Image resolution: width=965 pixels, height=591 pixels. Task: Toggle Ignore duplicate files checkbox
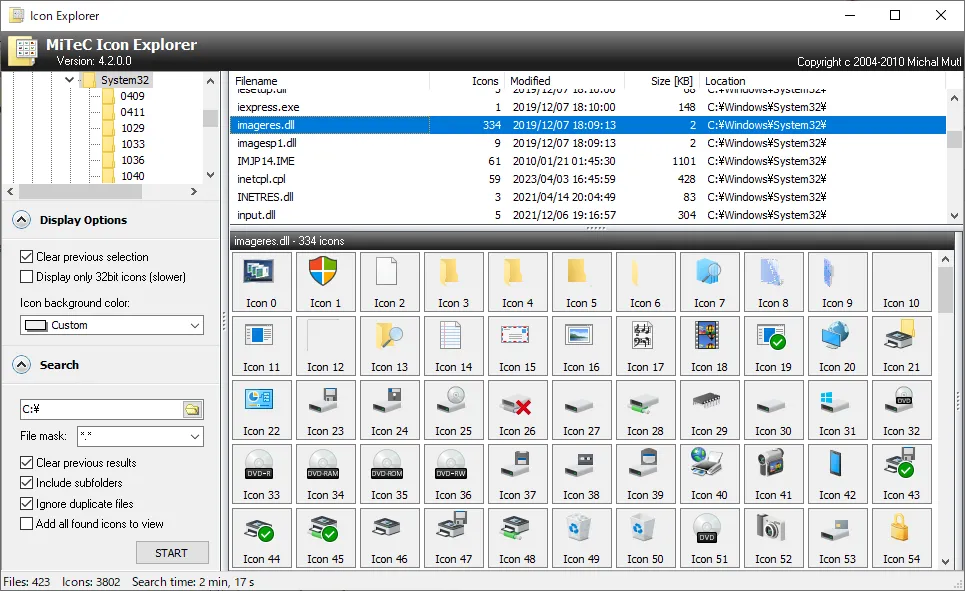tap(26, 504)
